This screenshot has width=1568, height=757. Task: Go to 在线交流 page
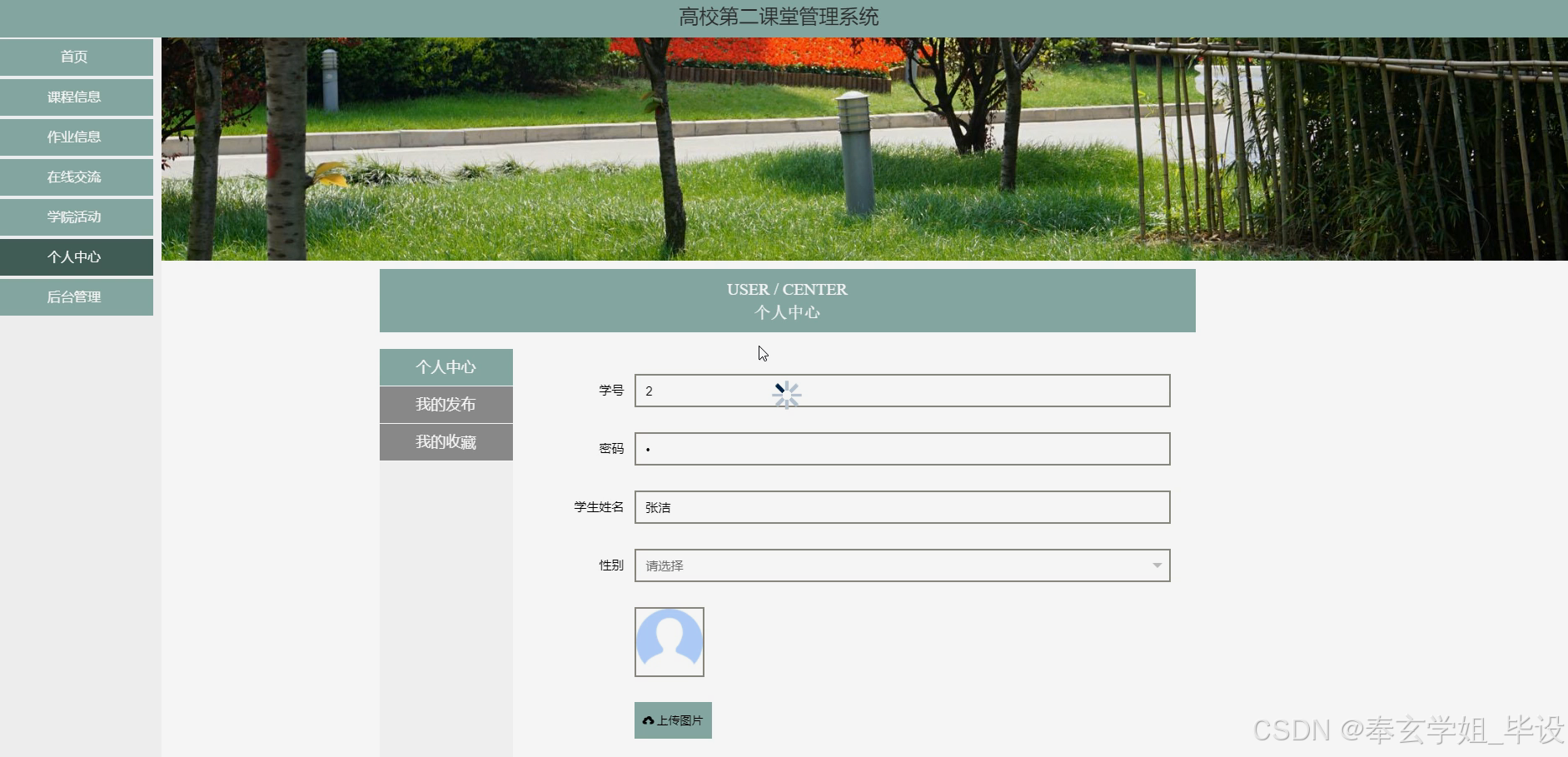[x=76, y=177]
